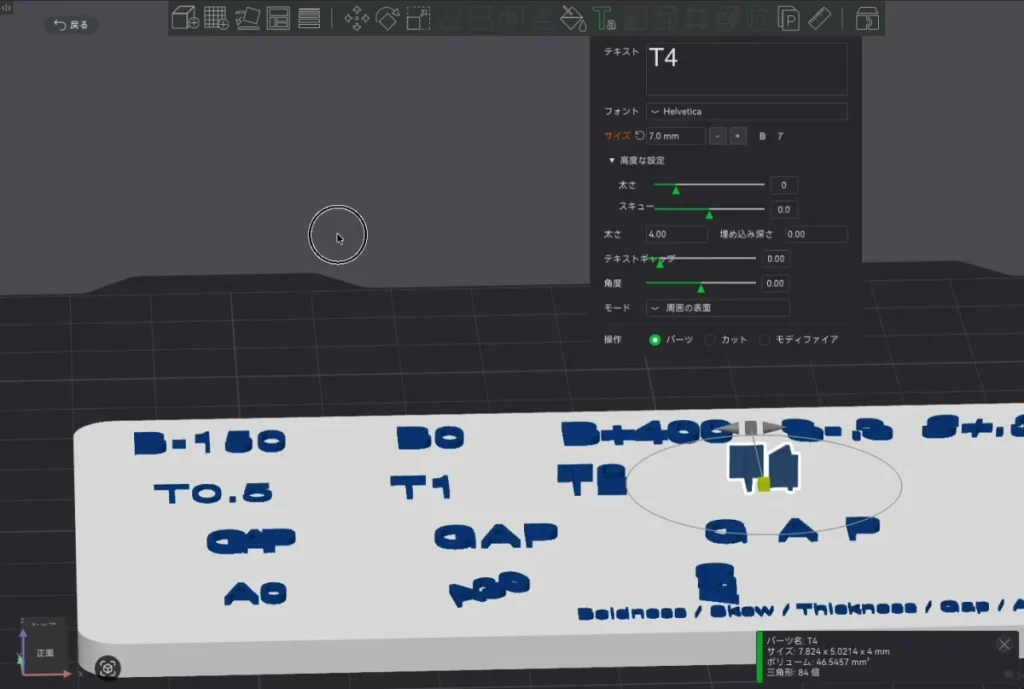
Task: Click the スキュー skew slider
Action: (x=709, y=210)
